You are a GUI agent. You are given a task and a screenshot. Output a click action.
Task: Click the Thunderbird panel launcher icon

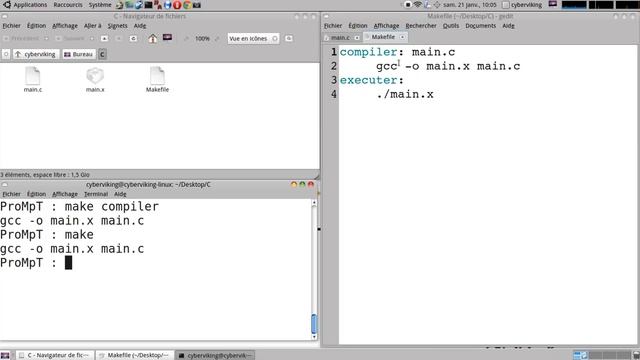pos(139,5)
